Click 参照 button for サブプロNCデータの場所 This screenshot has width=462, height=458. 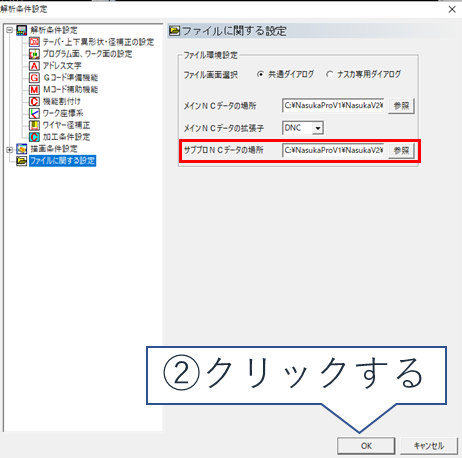401,150
